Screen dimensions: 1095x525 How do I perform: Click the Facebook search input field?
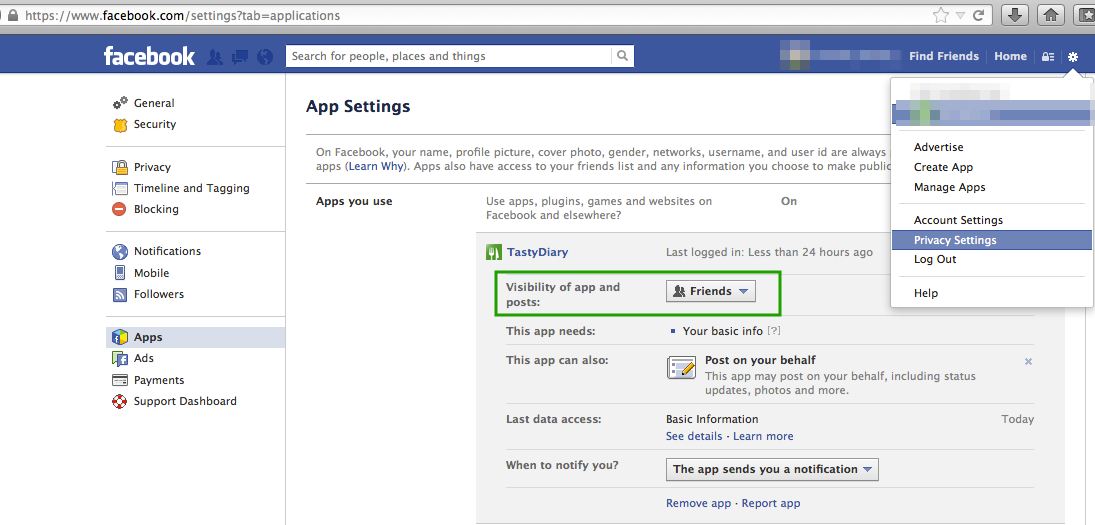point(450,57)
